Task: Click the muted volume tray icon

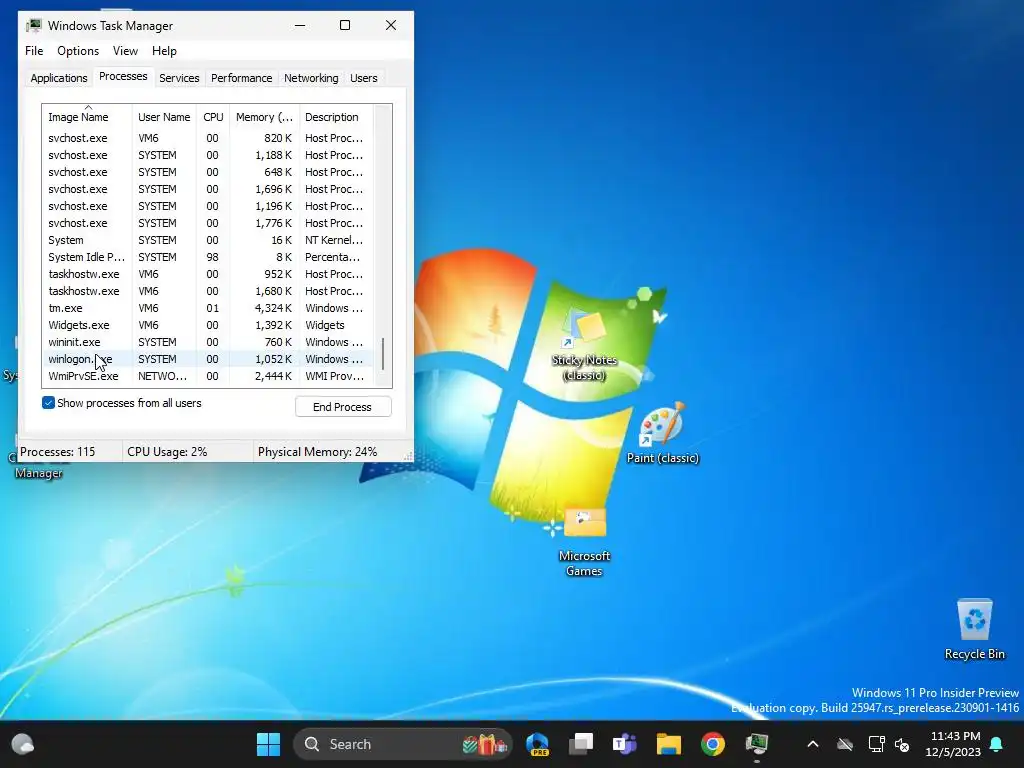Action: pyautogui.click(x=903, y=744)
